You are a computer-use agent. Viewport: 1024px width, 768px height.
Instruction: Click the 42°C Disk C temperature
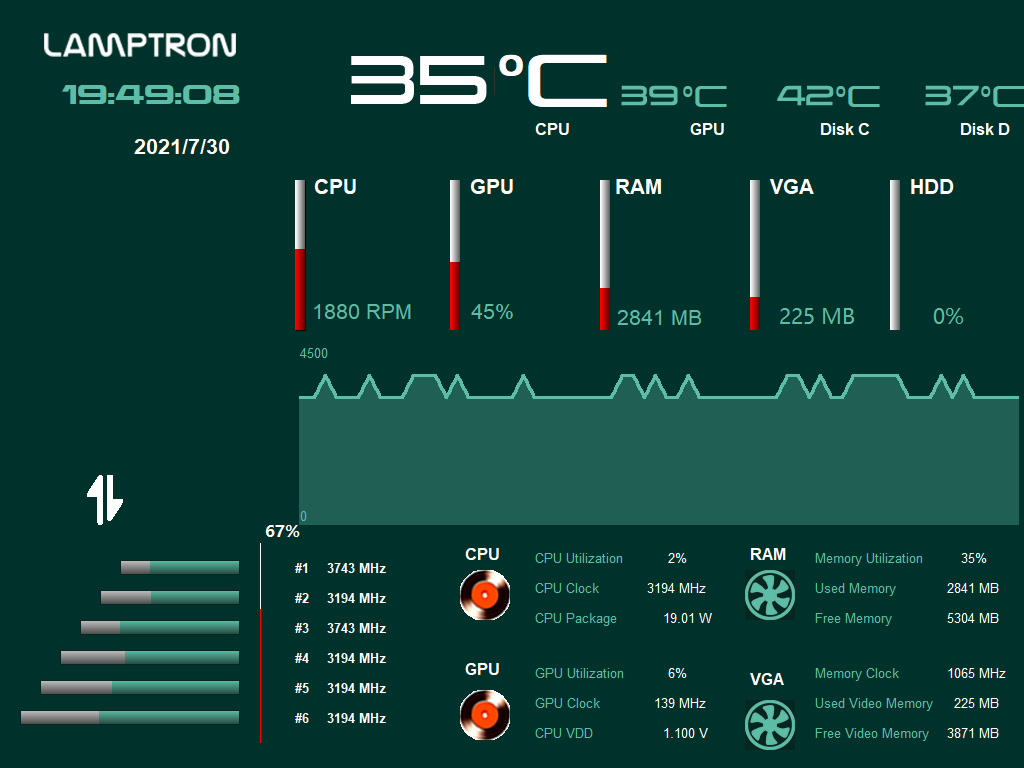[828, 96]
